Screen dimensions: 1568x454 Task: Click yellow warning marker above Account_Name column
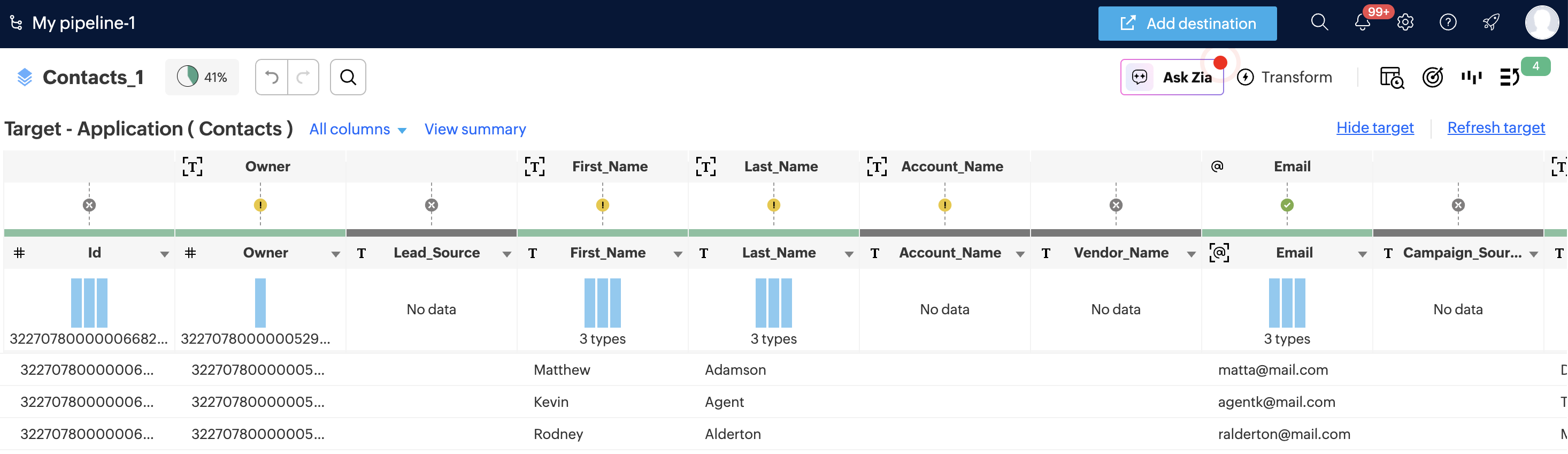[x=944, y=206]
